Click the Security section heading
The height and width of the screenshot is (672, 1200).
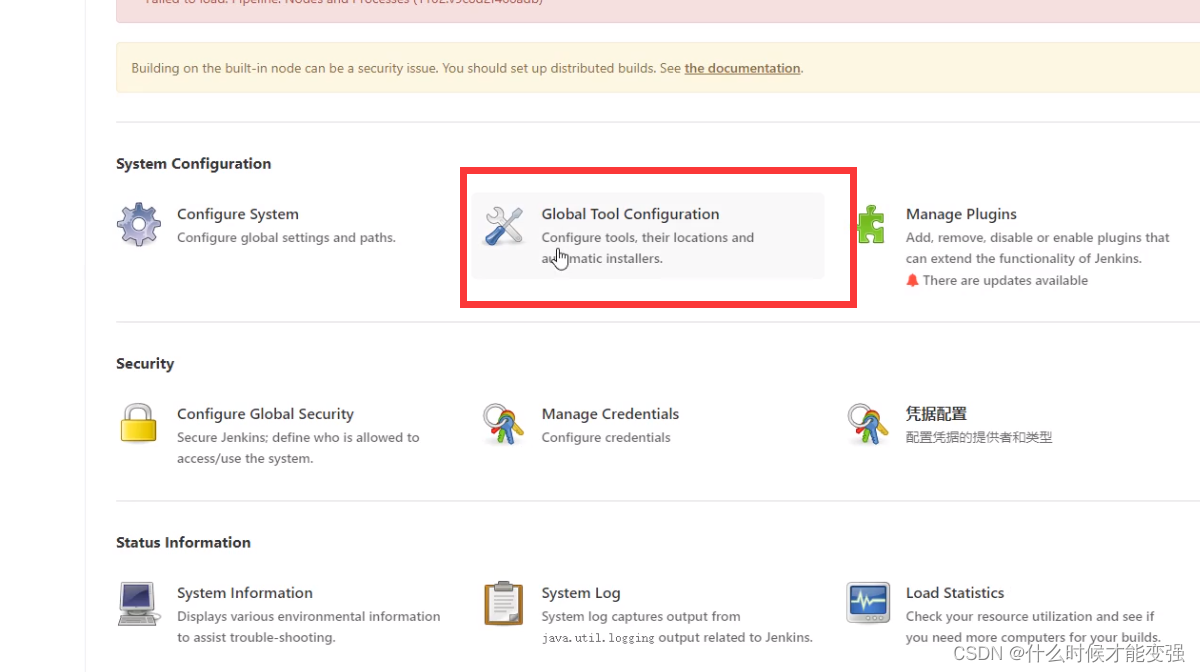[145, 364]
